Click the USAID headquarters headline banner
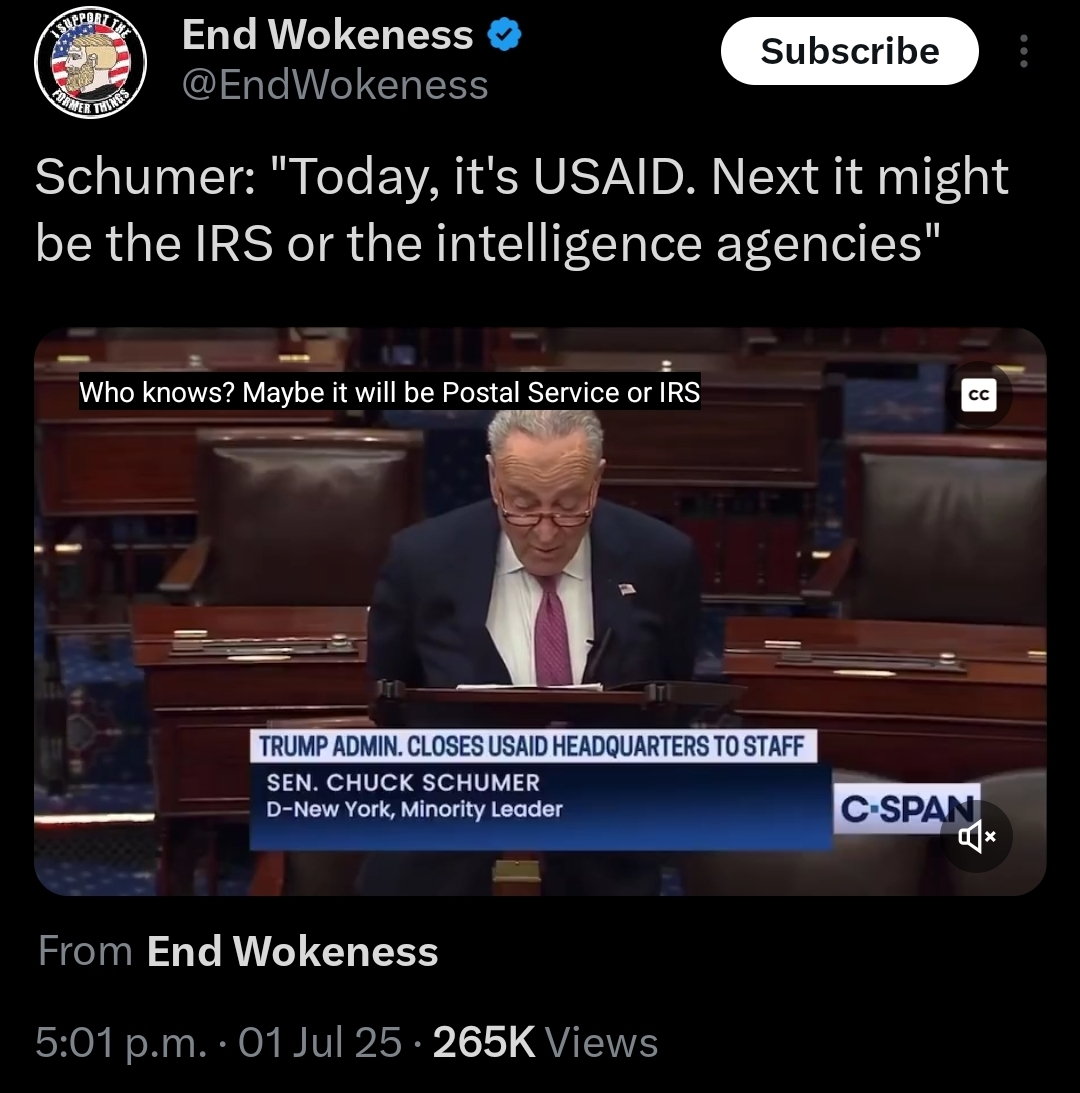Viewport: 1080px width, 1093px height. point(533,747)
